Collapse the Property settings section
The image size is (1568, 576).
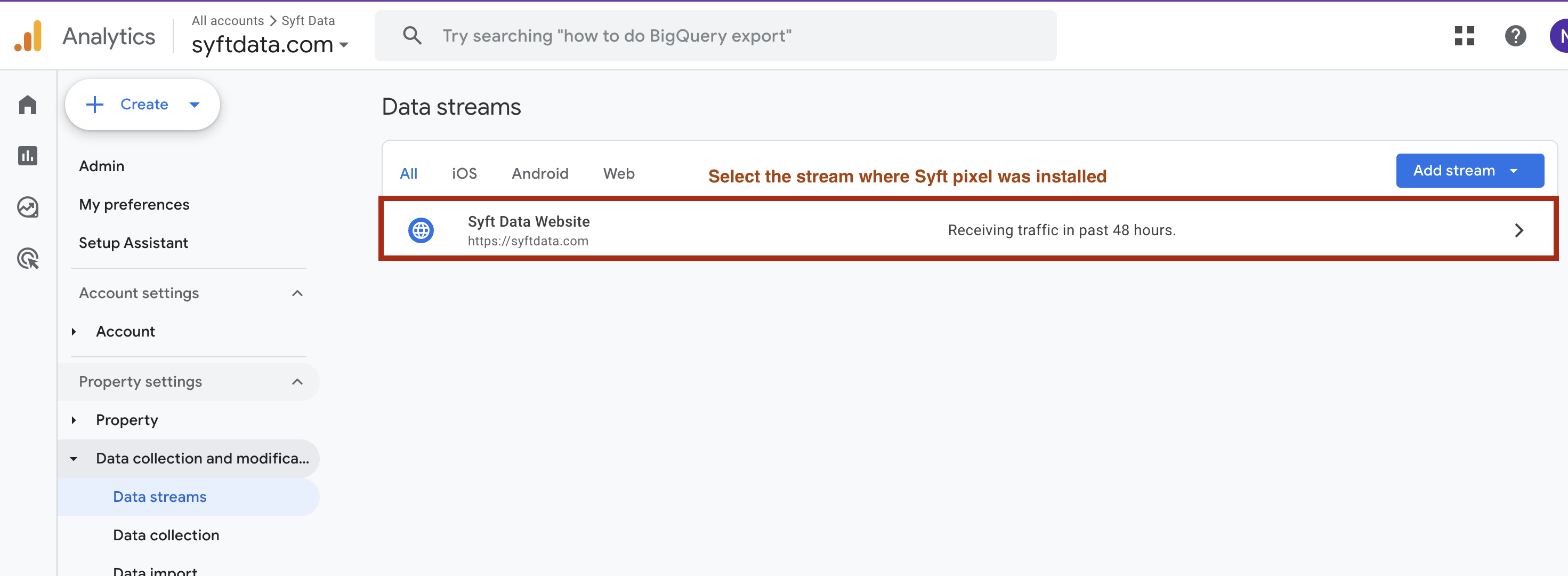[x=297, y=382]
